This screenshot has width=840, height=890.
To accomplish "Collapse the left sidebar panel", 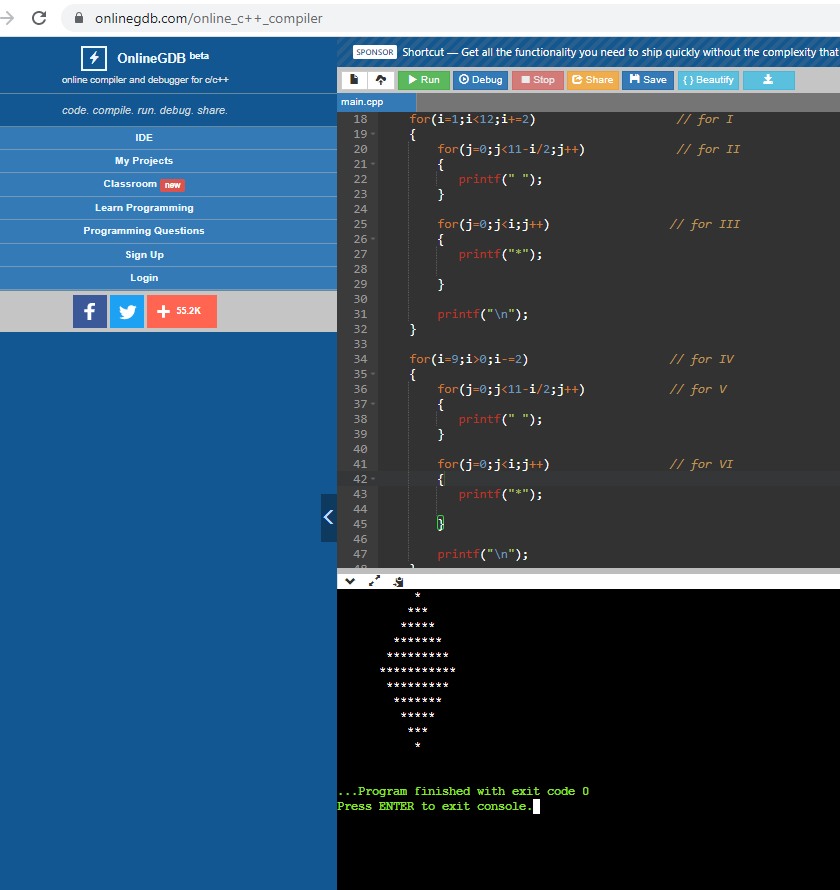I will click(329, 518).
